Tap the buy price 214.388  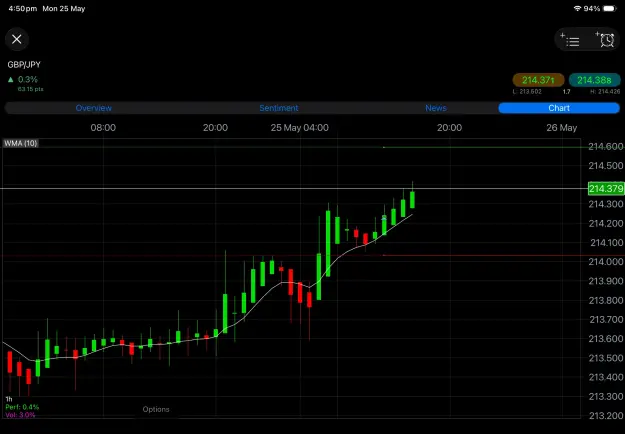(x=594, y=80)
